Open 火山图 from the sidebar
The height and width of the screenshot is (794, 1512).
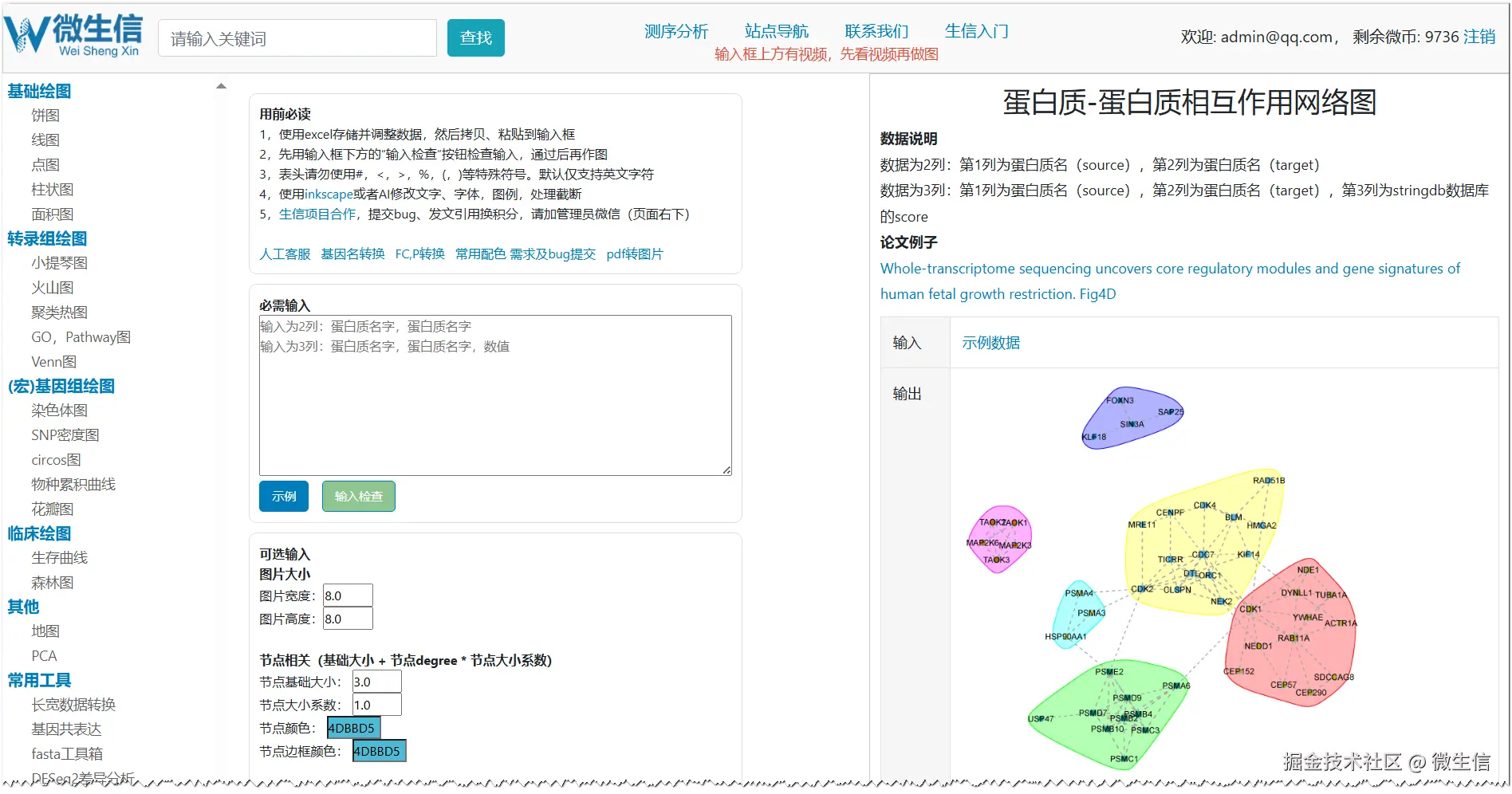pos(53,288)
